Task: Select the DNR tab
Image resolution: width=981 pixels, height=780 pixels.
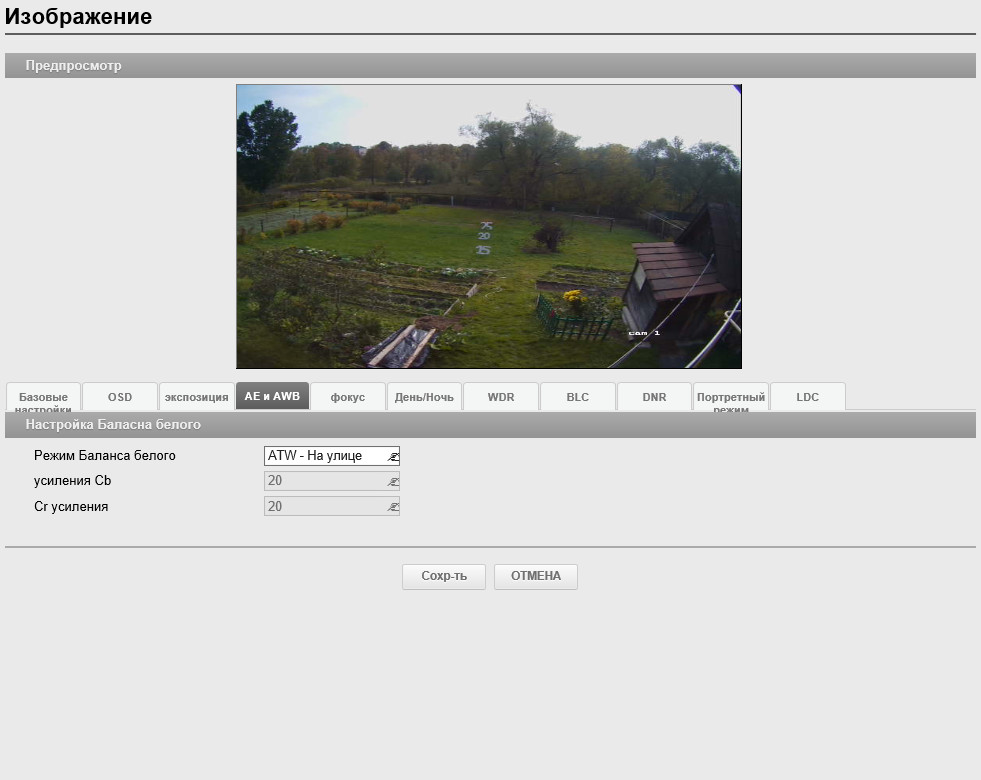Action: 654,397
